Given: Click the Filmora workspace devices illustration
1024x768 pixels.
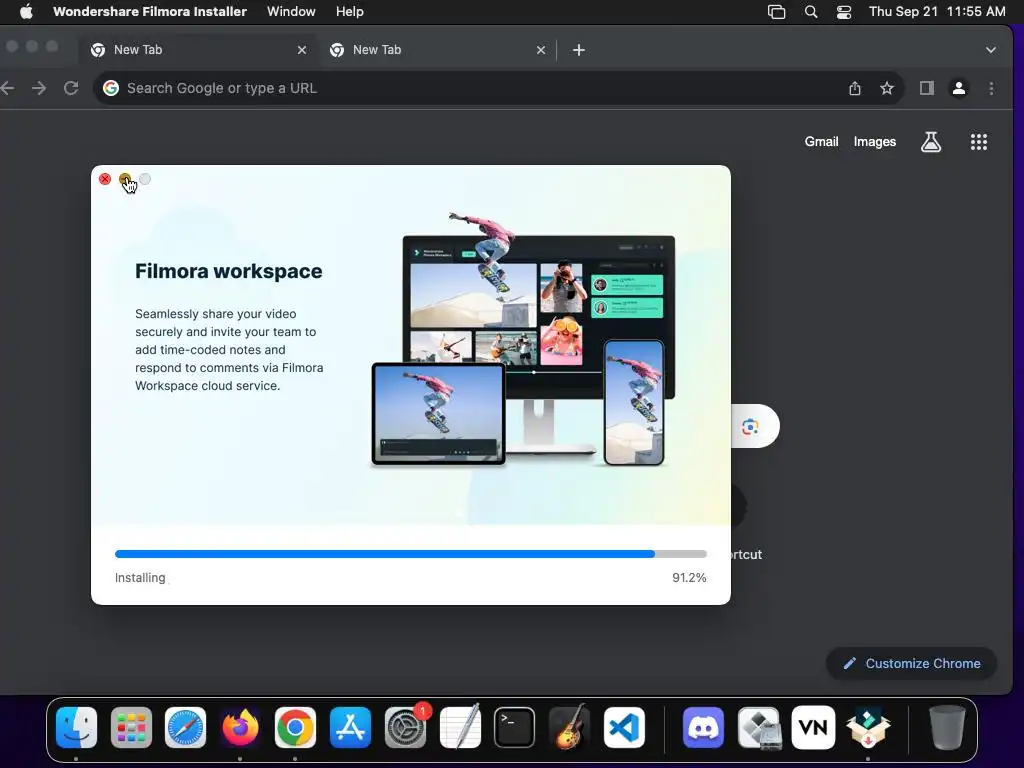Looking at the screenshot, I should click(x=523, y=340).
